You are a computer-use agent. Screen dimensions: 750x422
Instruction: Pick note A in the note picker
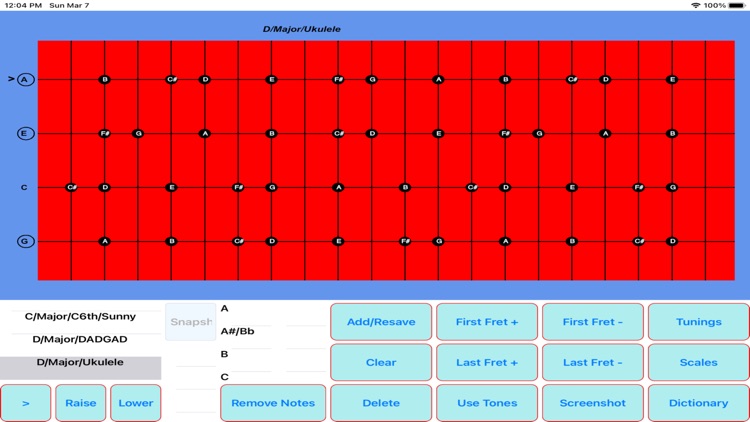pos(224,309)
